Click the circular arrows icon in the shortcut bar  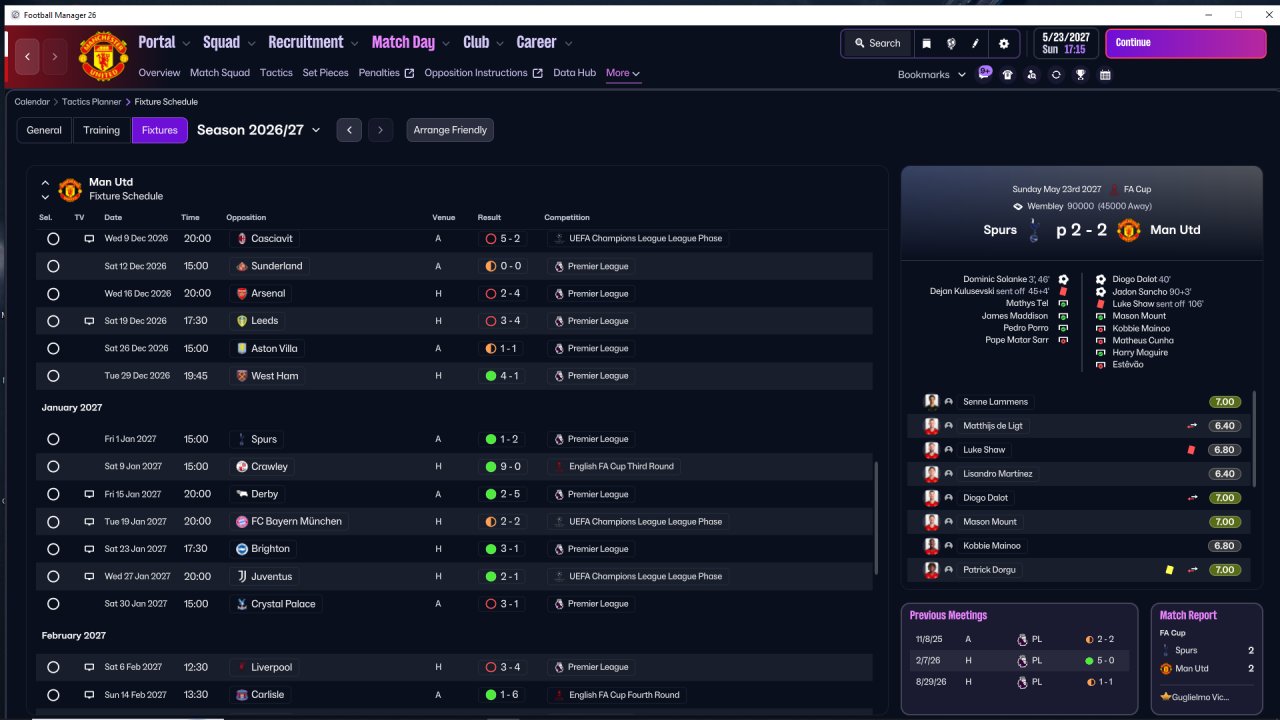coord(1056,75)
